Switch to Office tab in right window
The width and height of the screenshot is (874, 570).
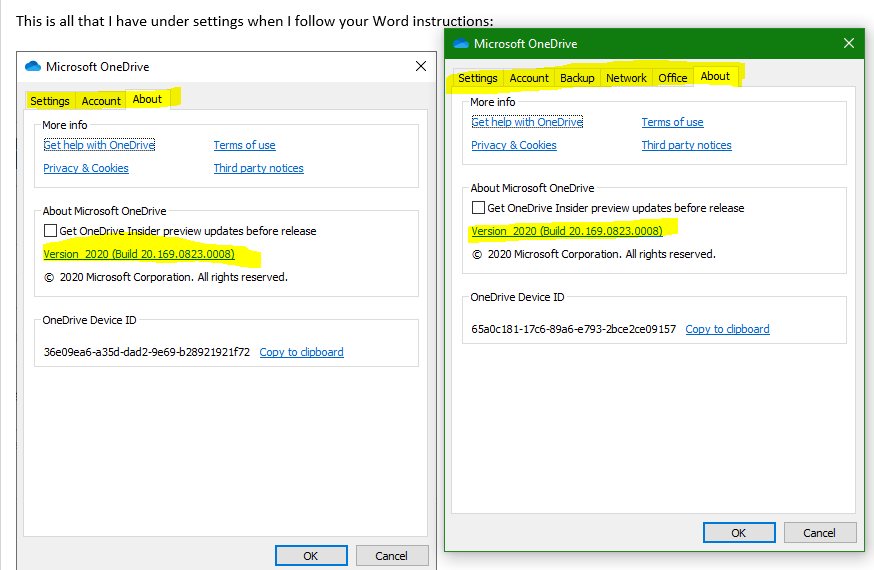tap(673, 78)
